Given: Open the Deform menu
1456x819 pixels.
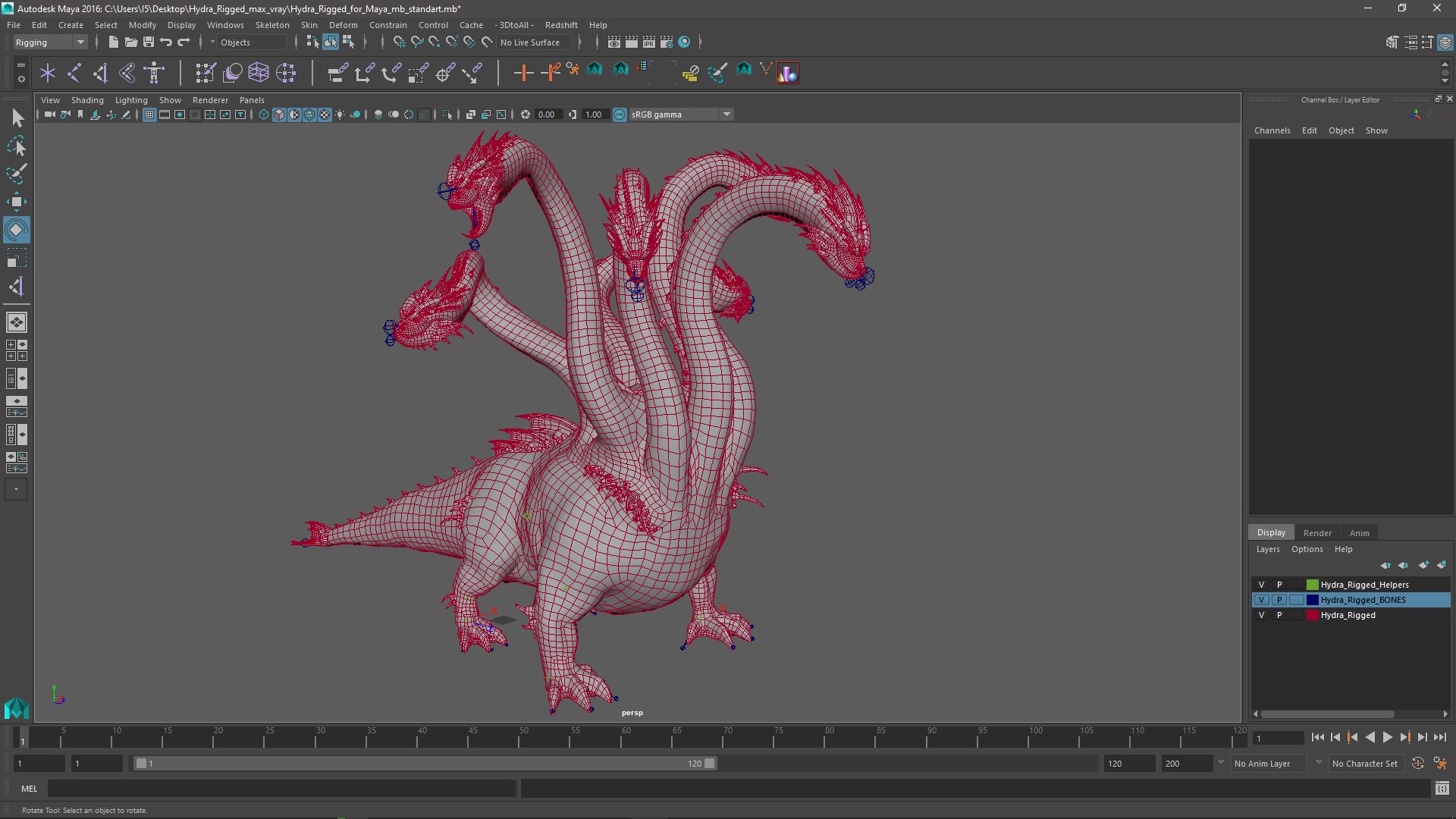Looking at the screenshot, I should pos(343,25).
